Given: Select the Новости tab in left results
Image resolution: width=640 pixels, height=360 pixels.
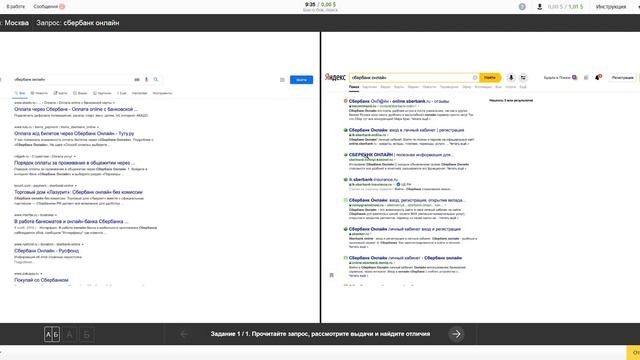Looking at the screenshot, I should pos(39,93).
